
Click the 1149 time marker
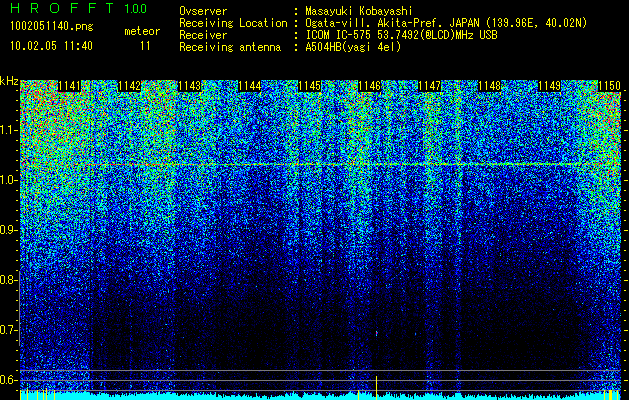(550, 86)
